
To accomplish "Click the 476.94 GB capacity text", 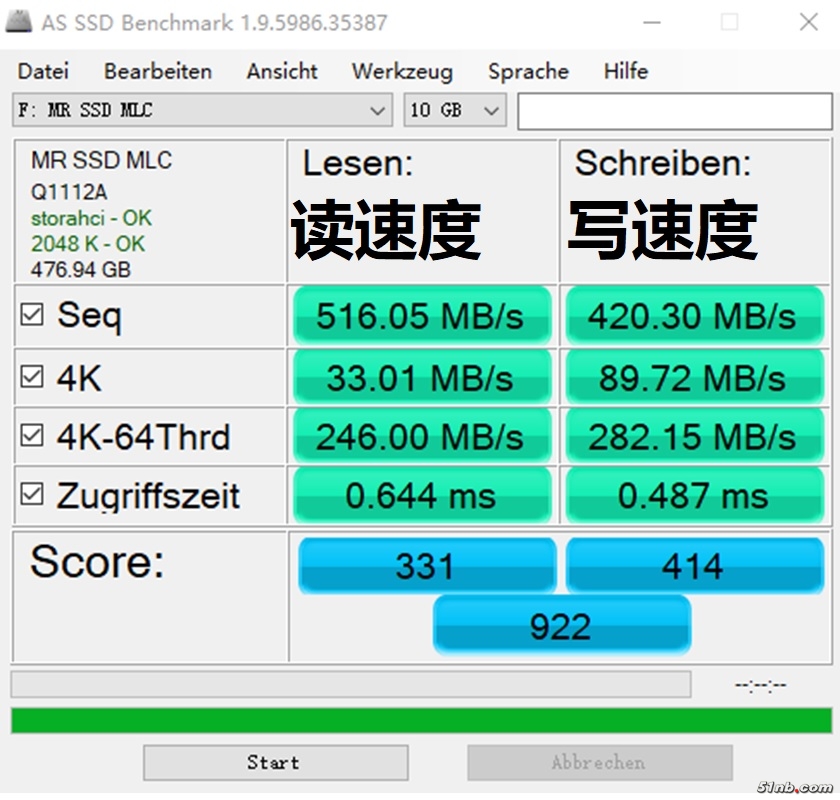I will point(80,270).
